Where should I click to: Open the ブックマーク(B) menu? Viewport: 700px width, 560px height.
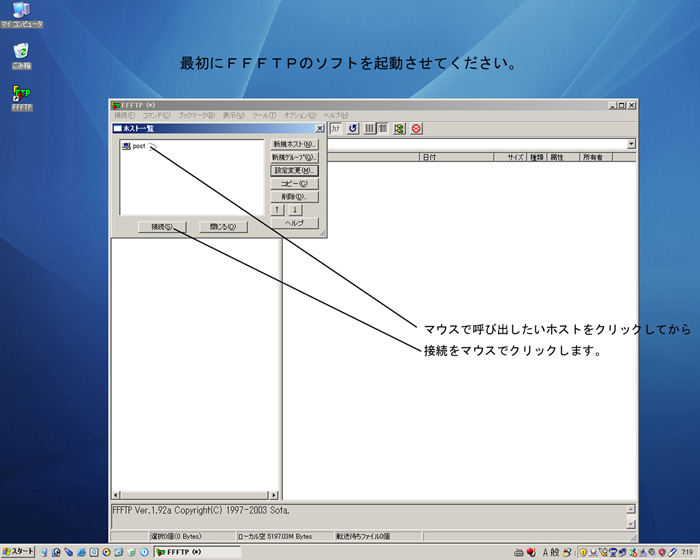pos(196,115)
